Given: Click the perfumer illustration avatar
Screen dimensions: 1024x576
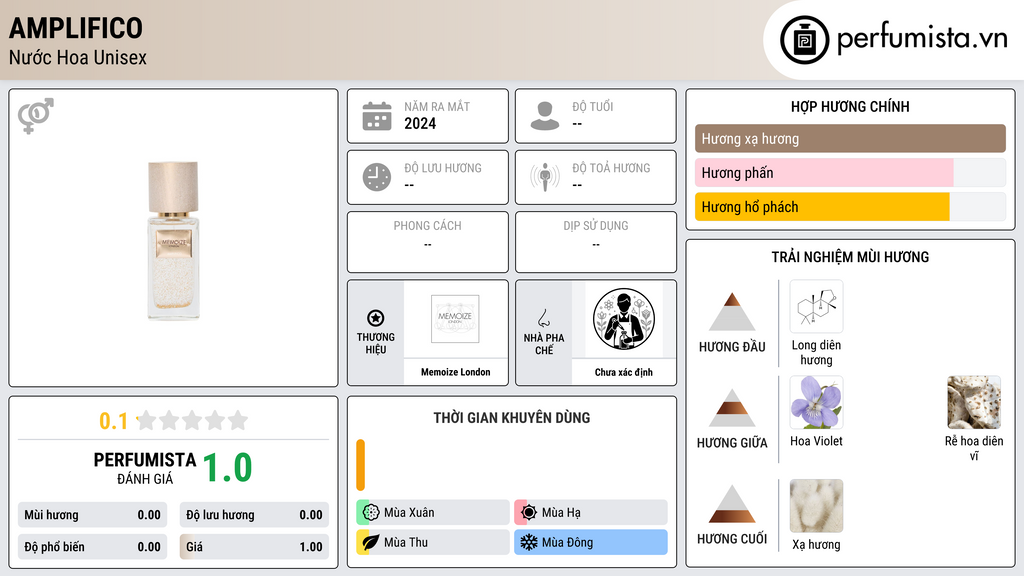Looking at the screenshot, I should coord(624,319).
